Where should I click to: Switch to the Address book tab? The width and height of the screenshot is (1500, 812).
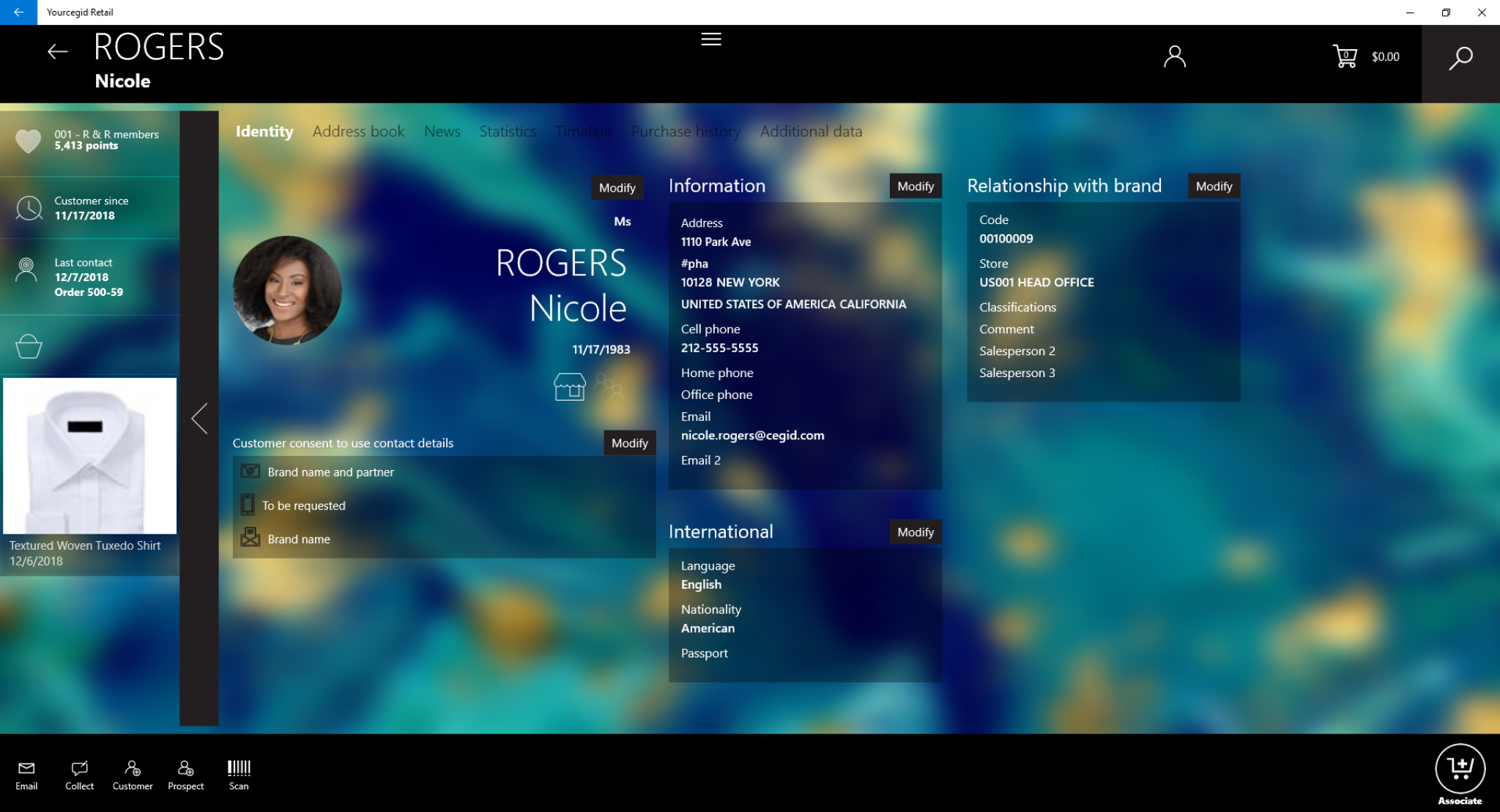[x=358, y=132]
